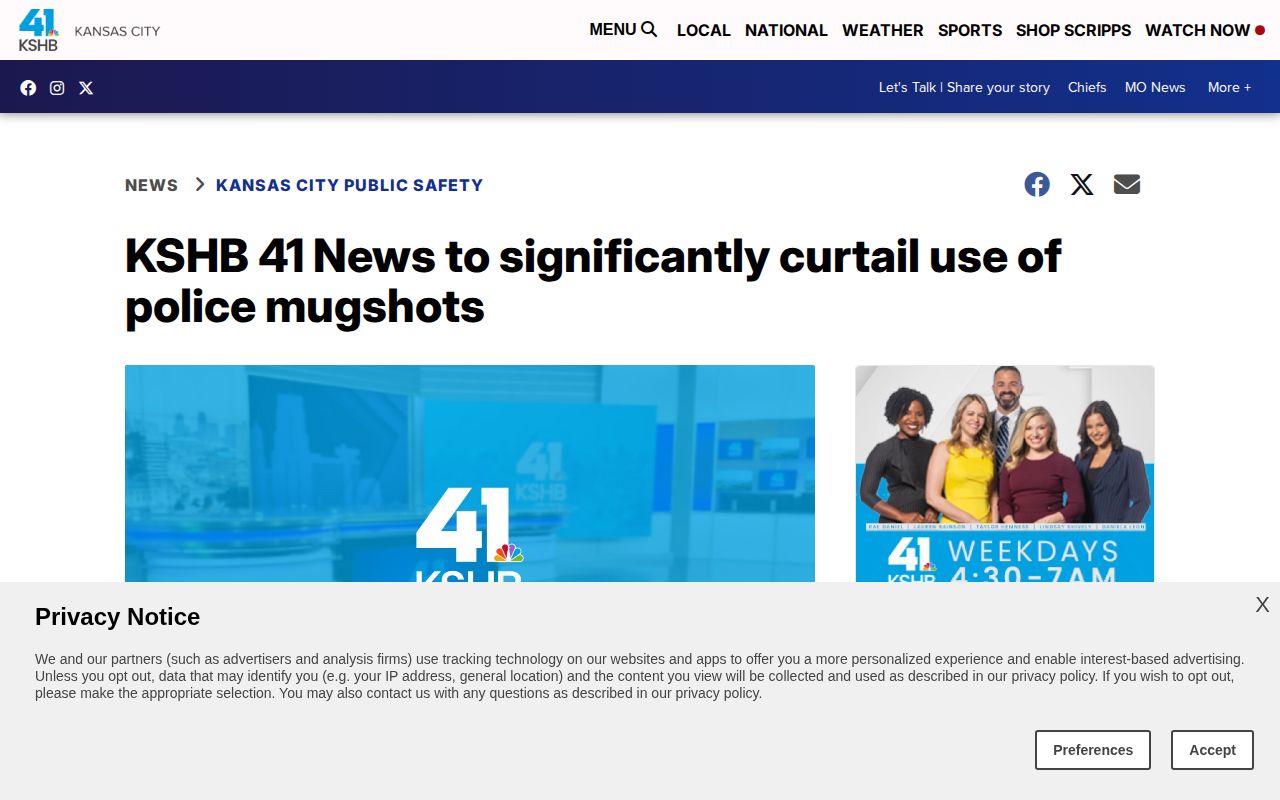Open KSHB X icon in navy bar
Image resolution: width=1280 pixels, height=800 pixels.
(x=86, y=88)
